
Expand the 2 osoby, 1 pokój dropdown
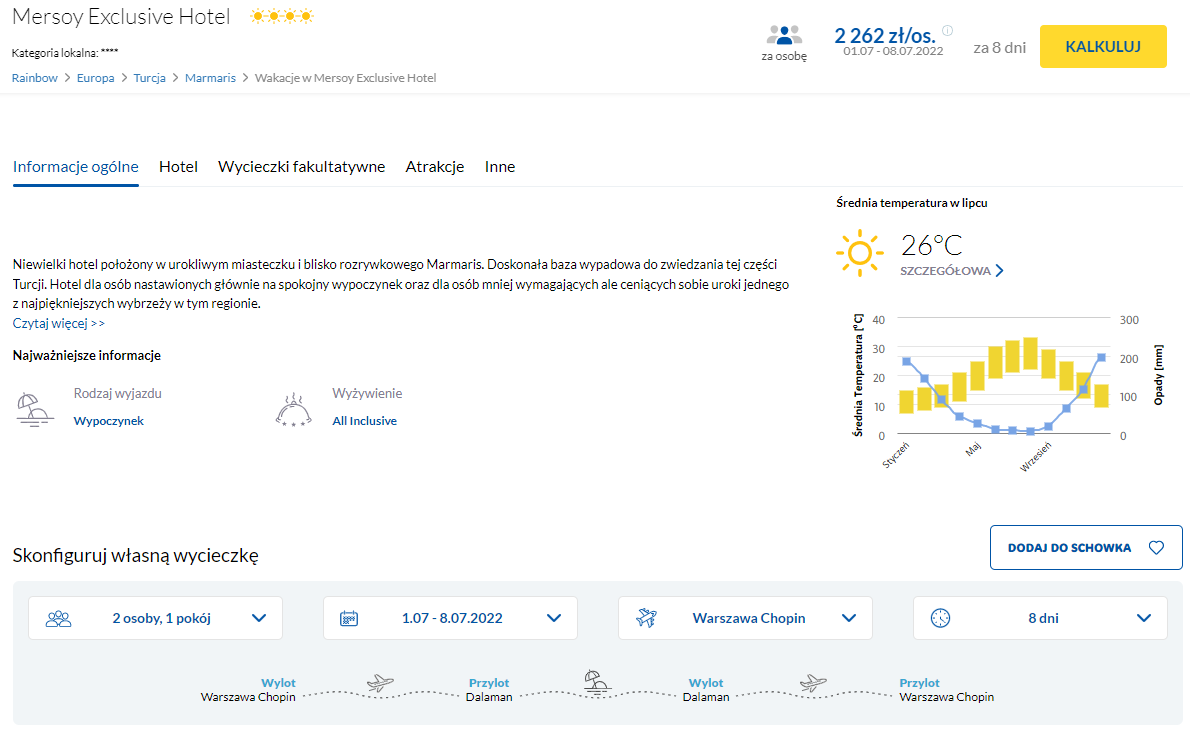tap(155, 618)
